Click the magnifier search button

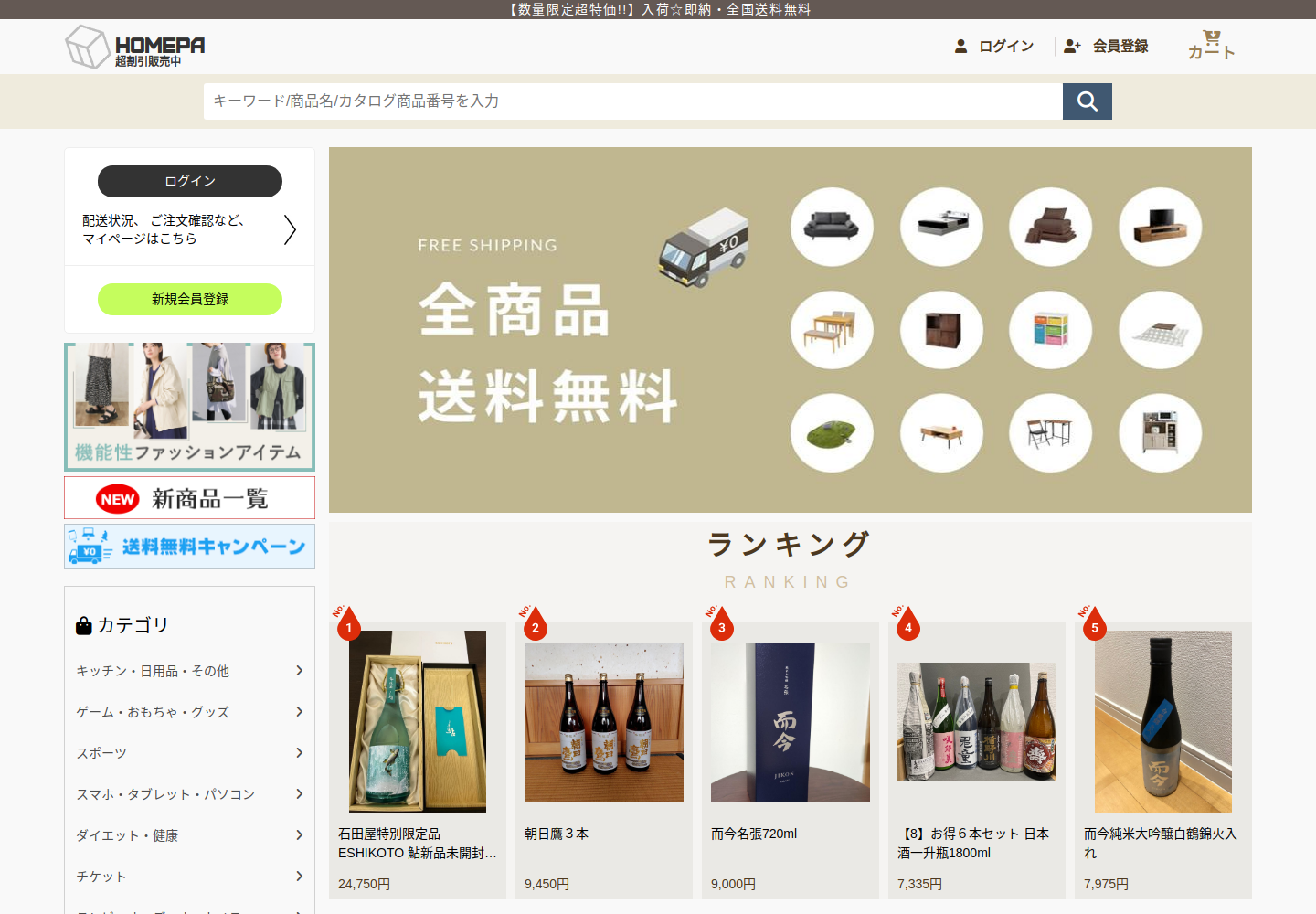coord(1088,101)
